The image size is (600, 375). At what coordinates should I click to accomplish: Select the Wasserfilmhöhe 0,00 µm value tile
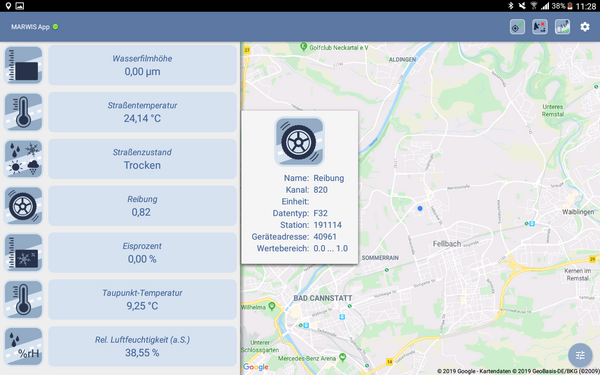[142, 65]
